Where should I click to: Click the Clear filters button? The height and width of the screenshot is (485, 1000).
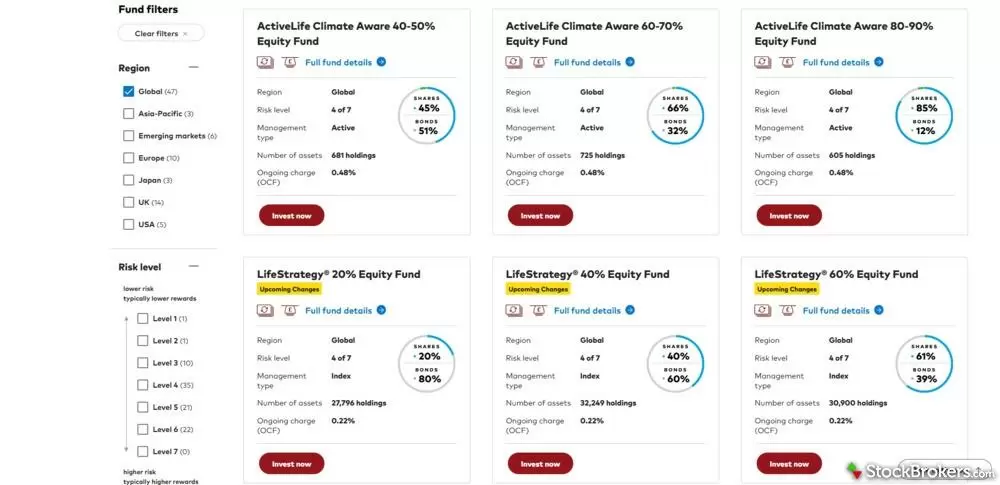(x=161, y=34)
